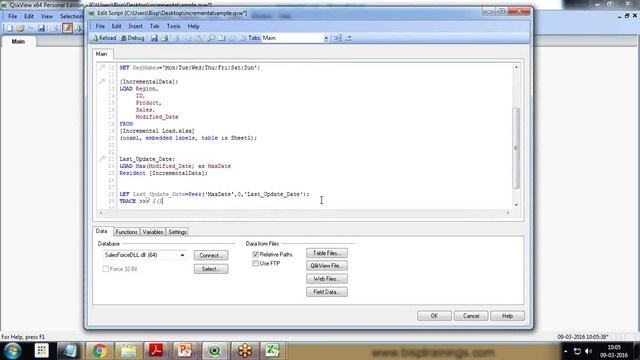Click the horizontal scrollbar left arrow in editor
Screen dimensions: 640x360
[101, 213]
